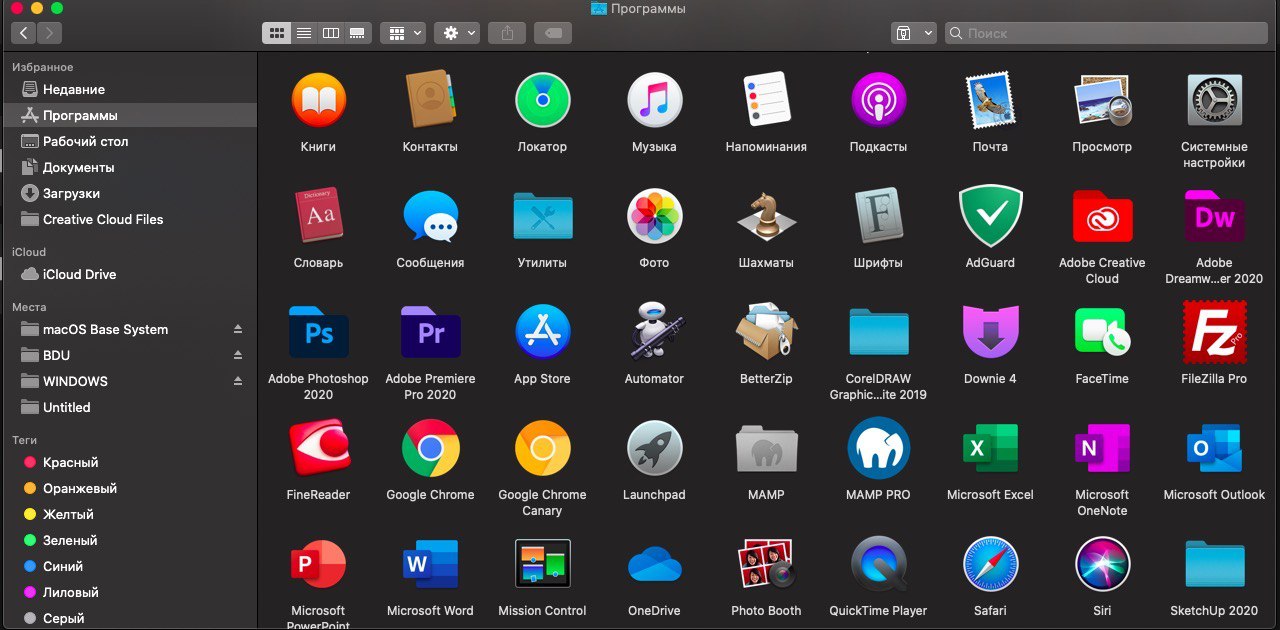Open CorelDRAW Graphics Suite 2019 folder
Screen dimensions: 1280x630
click(878, 332)
